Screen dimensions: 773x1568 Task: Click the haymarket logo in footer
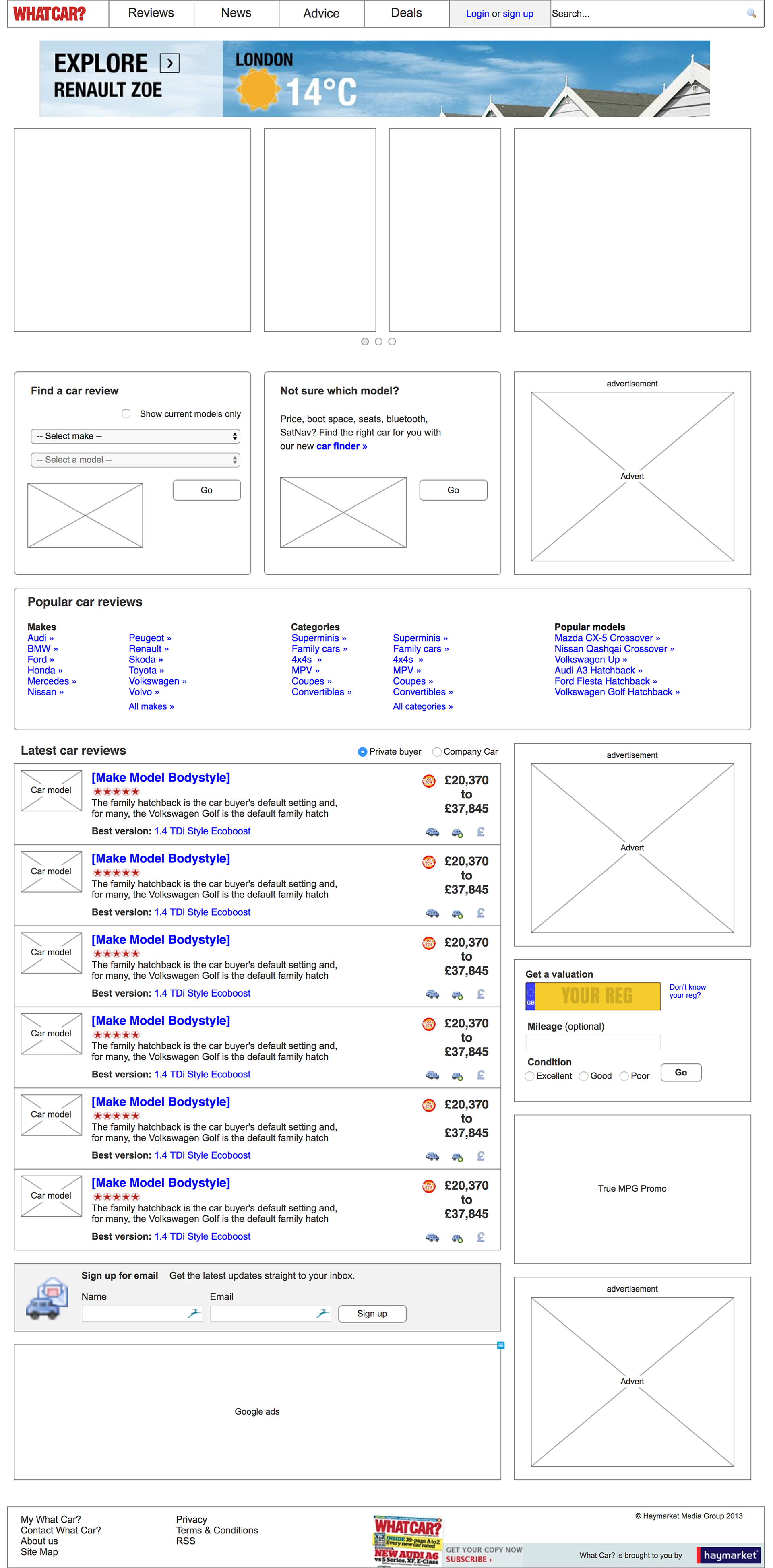coord(730,1555)
